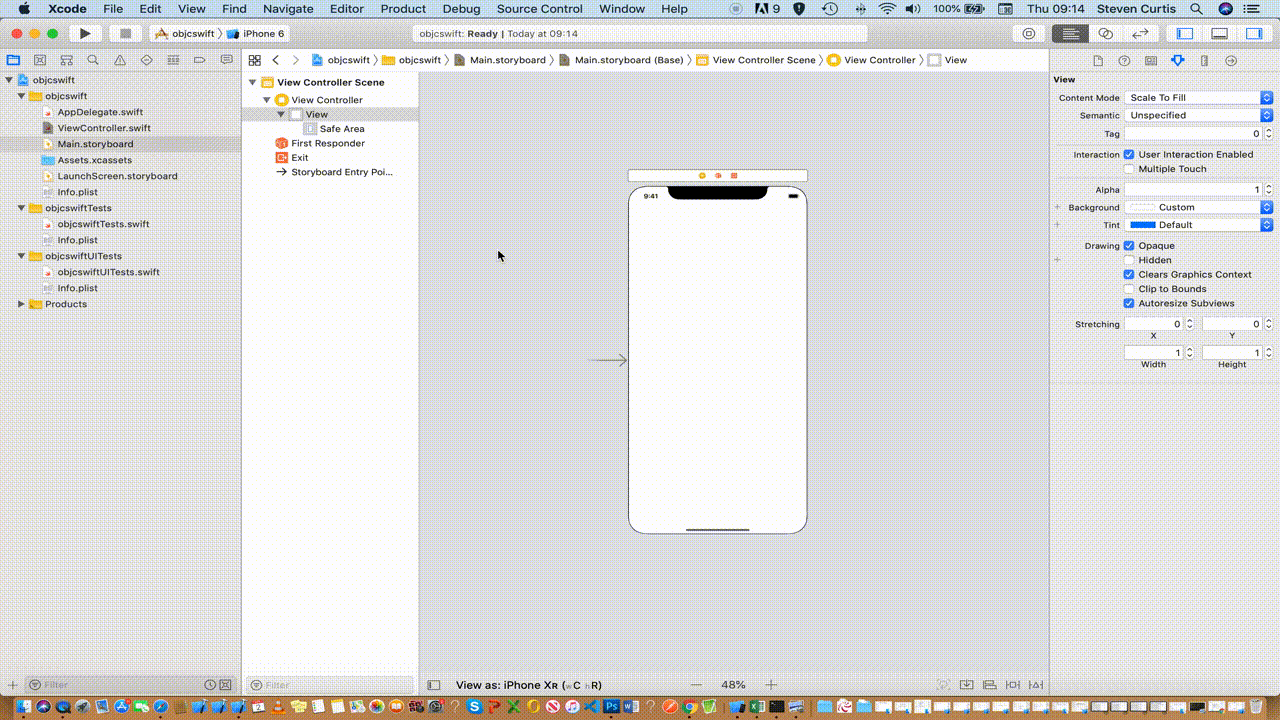1280x720 pixels.
Task: Run the project with the Play button
Action: pos(85,34)
